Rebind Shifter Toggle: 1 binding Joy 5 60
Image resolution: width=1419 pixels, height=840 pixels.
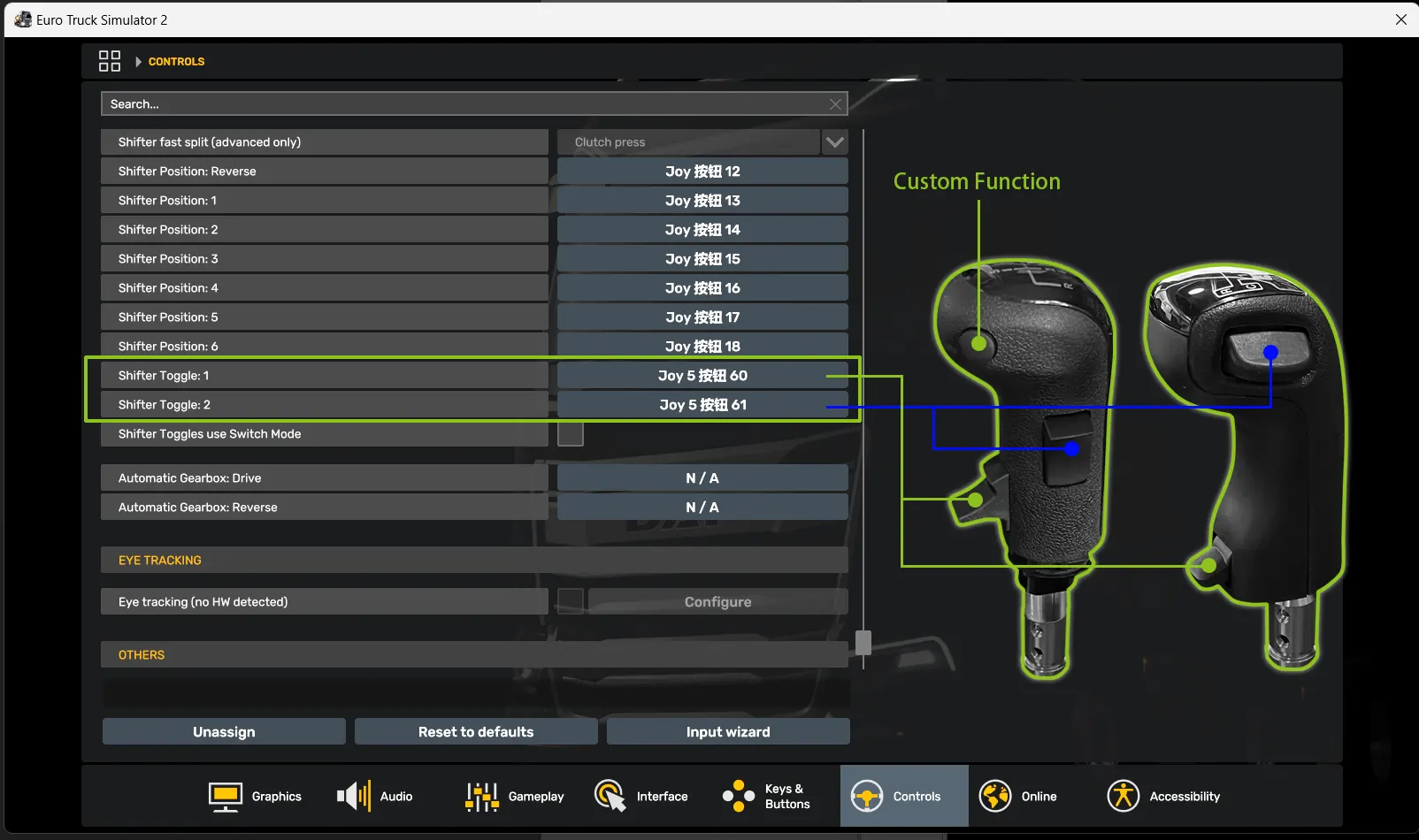point(703,376)
